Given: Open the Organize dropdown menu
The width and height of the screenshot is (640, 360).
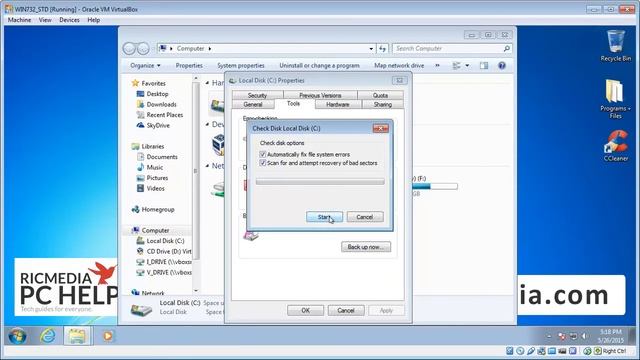Looking at the screenshot, I should [145, 65].
